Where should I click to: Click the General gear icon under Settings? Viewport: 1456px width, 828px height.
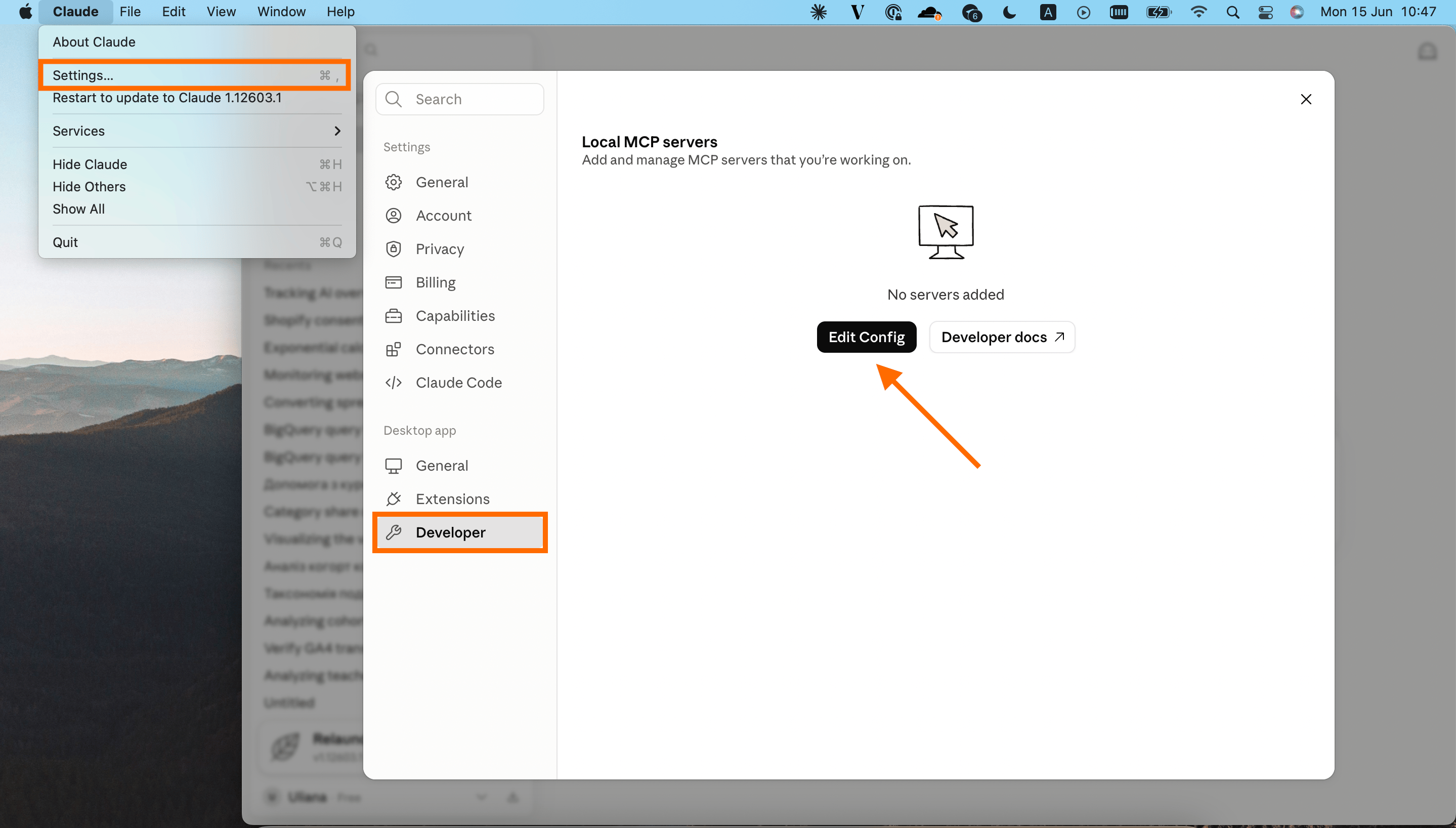click(x=393, y=182)
